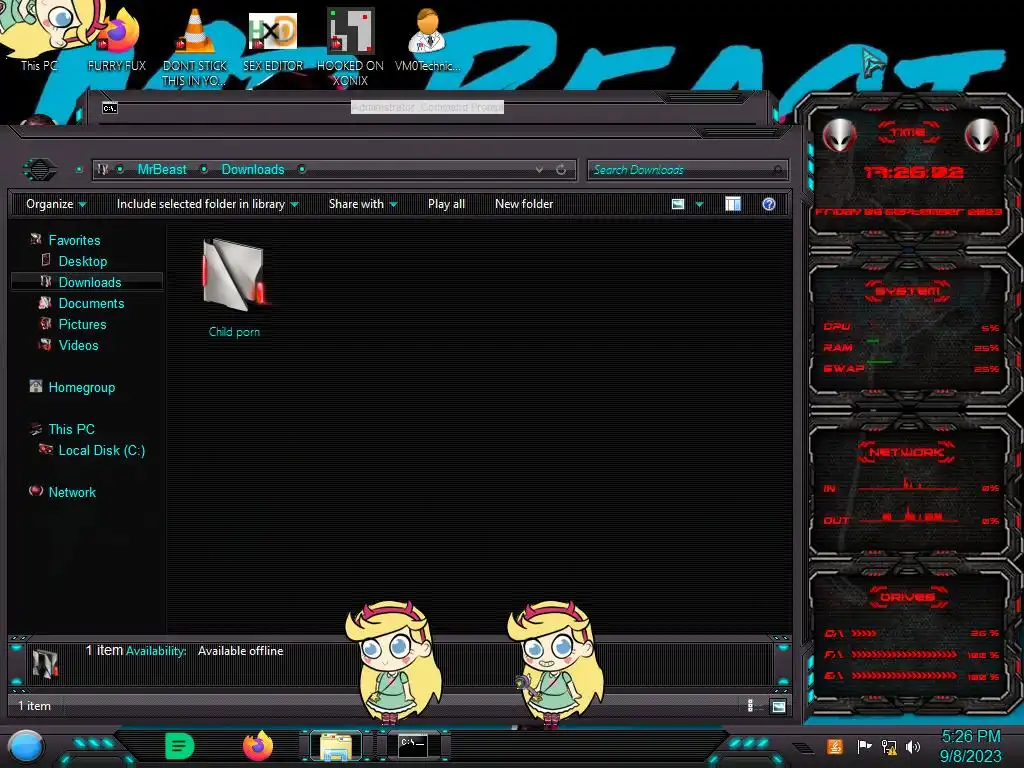Click the C:\ drive usage bar
Image resolution: width=1024 pixels, height=768 pixels.
click(x=865, y=633)
